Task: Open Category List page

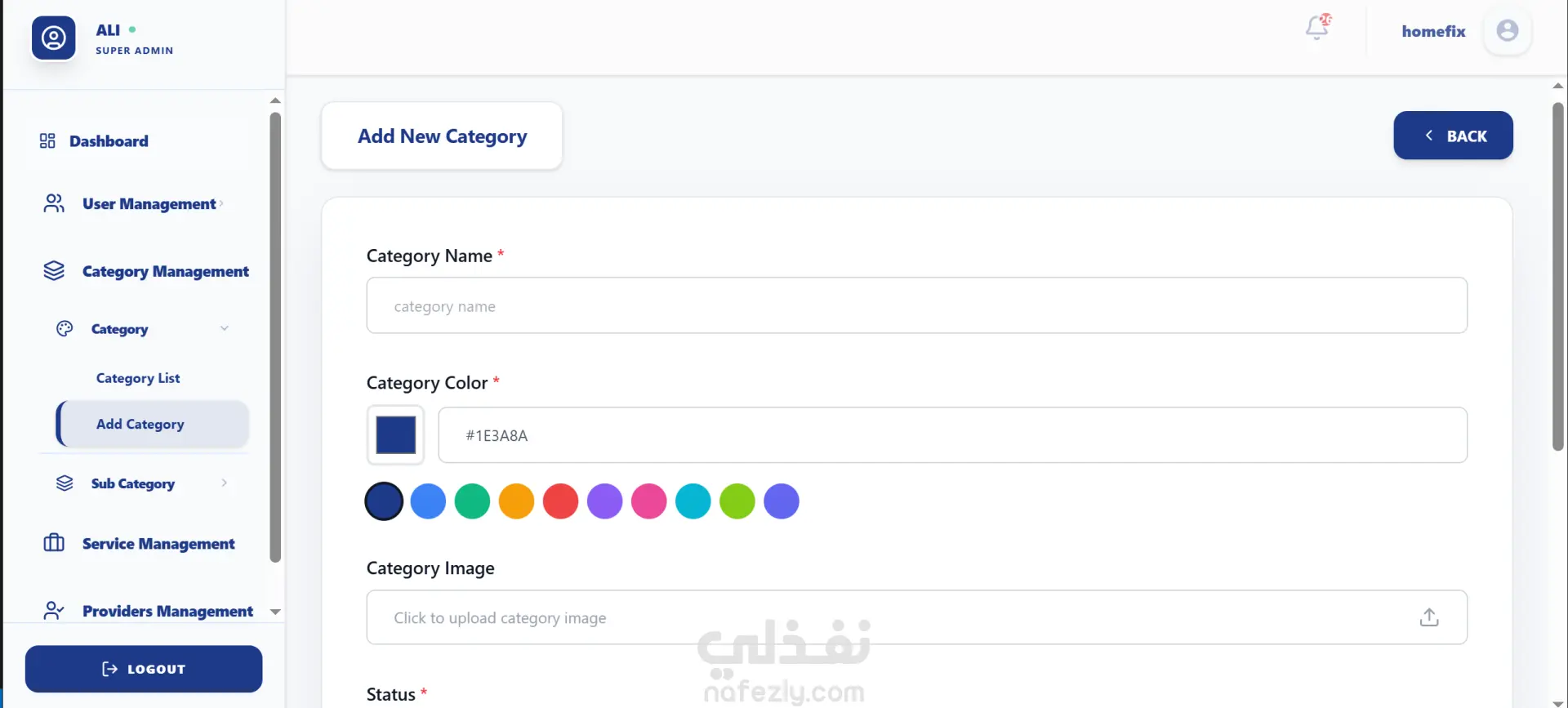Action: point(138,378)
